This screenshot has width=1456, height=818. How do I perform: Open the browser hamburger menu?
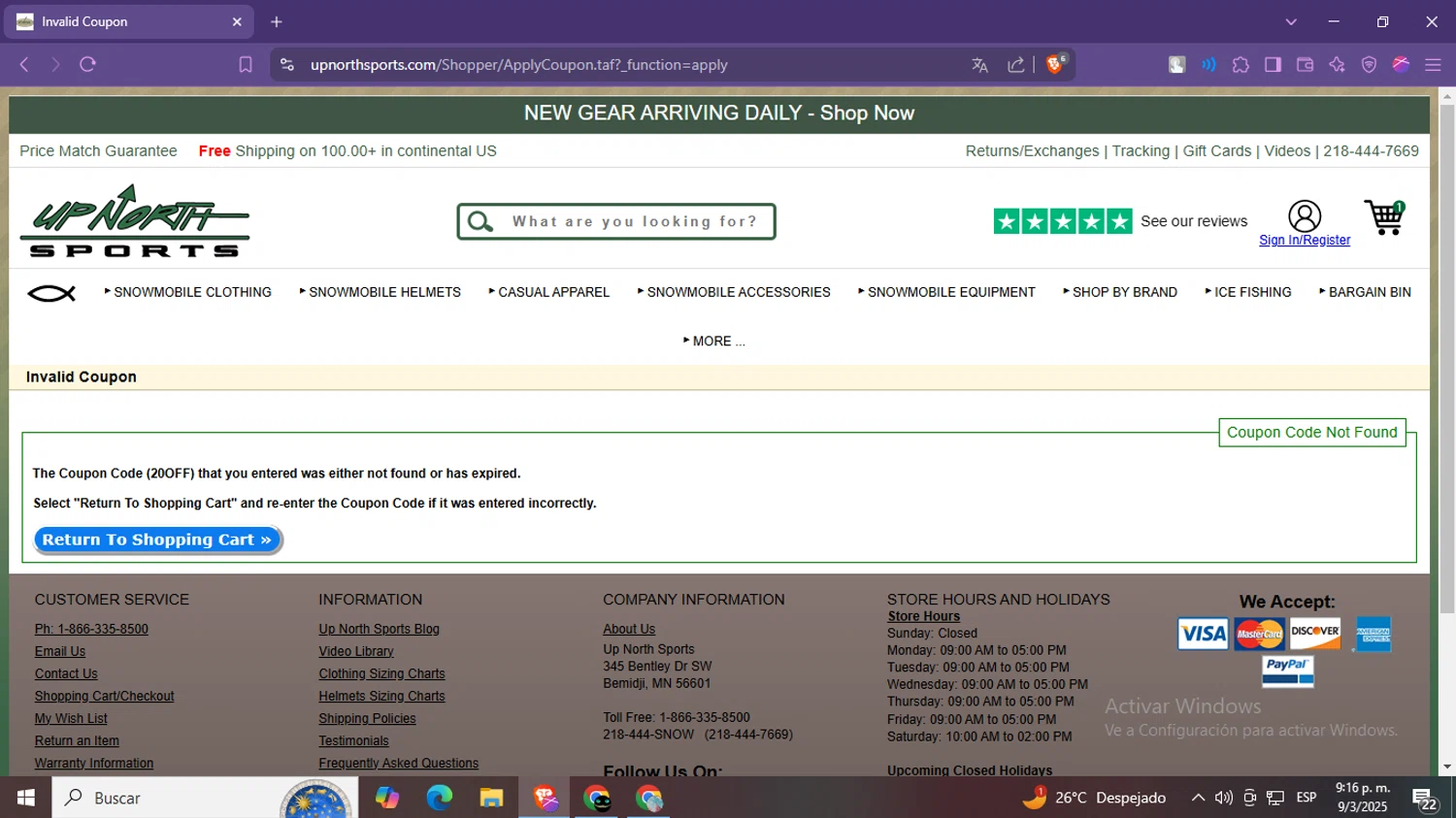click(x=1433, y=65)
